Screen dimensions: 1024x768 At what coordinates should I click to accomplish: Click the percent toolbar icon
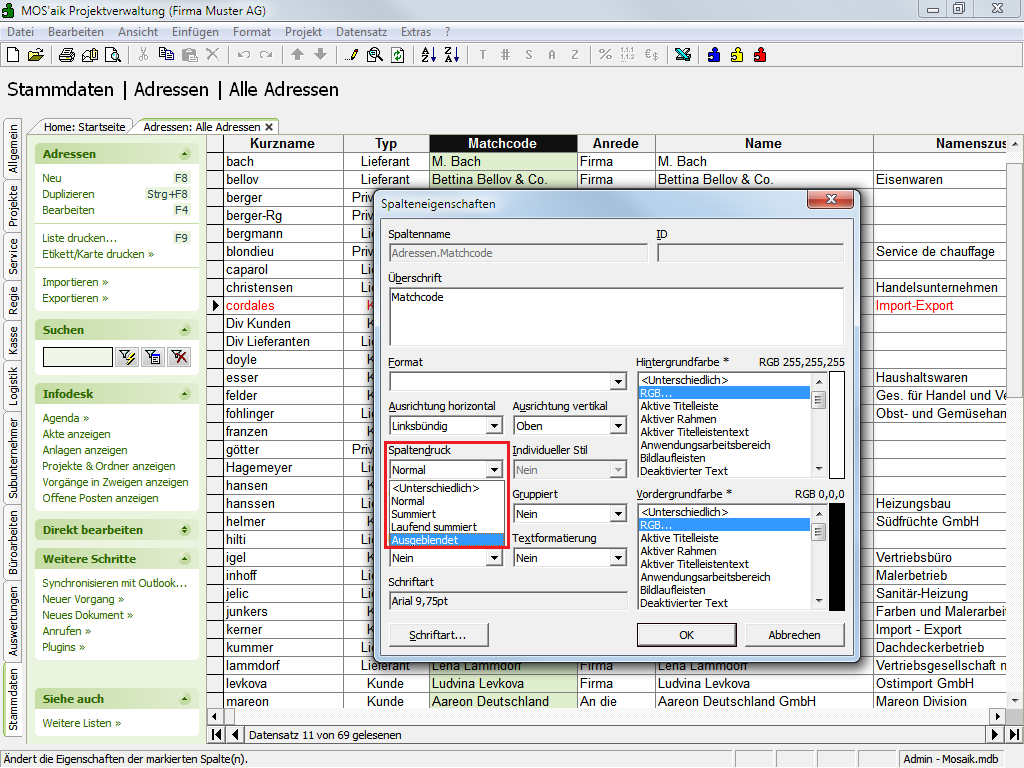pyautogui.click(x=605, y=55)
